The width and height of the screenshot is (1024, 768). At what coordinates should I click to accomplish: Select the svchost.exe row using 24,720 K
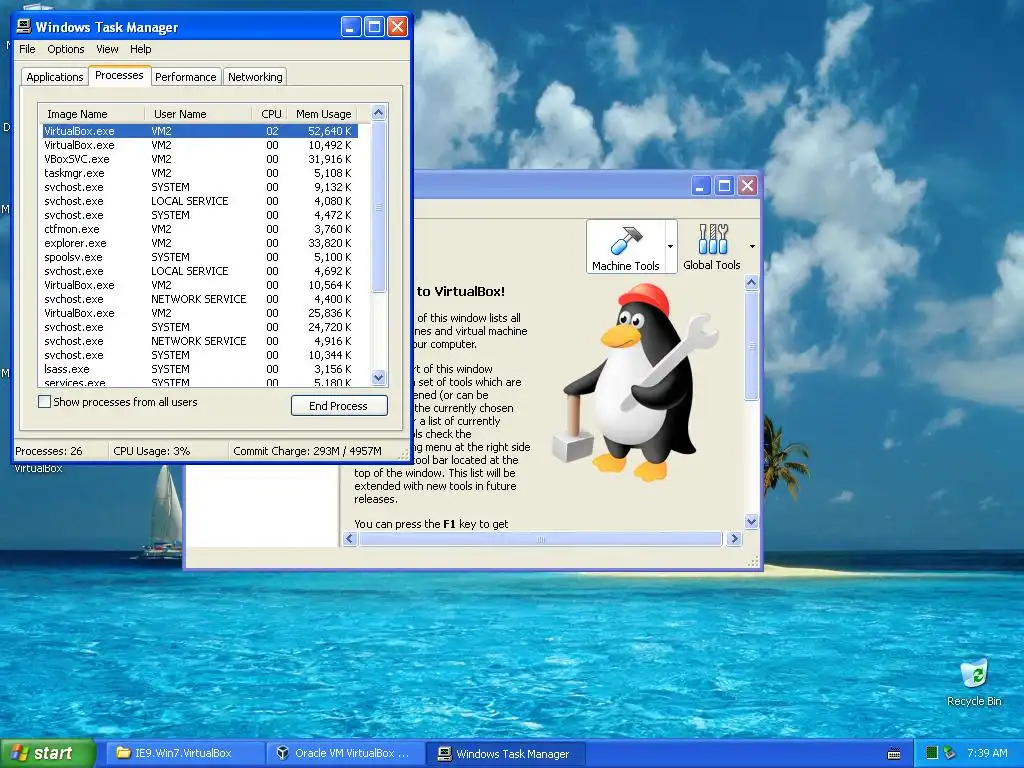pos(200,327)
